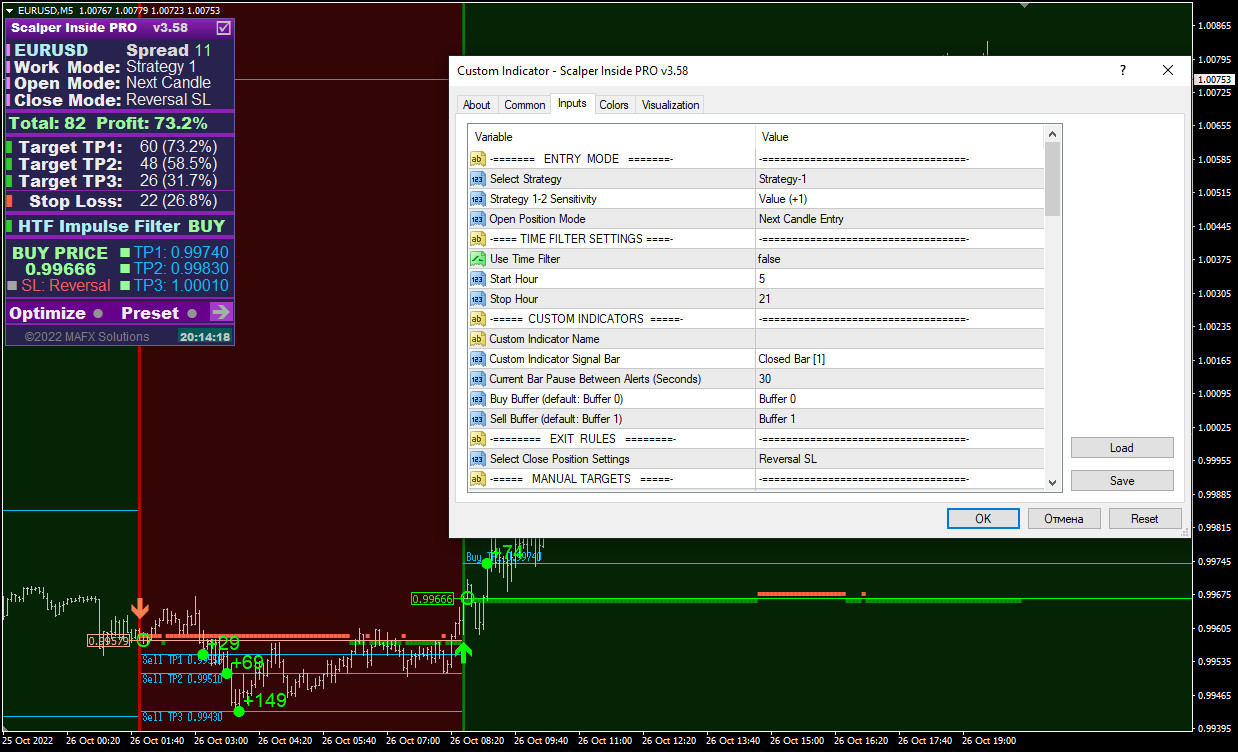Toggle the Preset dot indicator
1238x752 pixels.
point(192,314)
